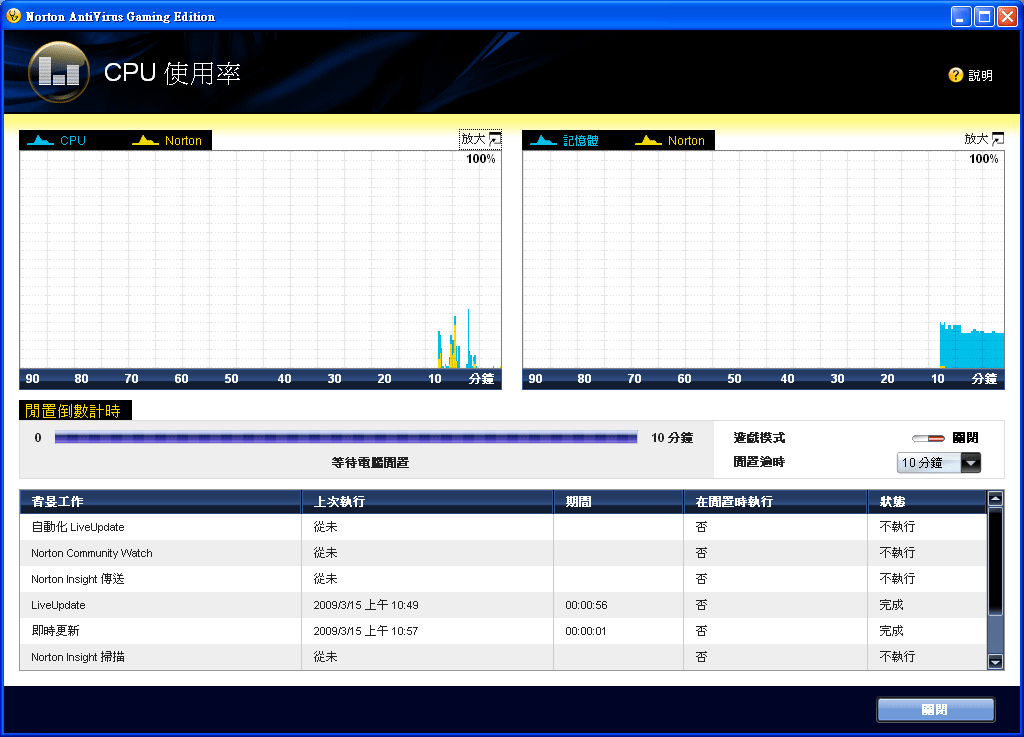Click the table scrollbar down arrow
The height and width of the screenshot is (737, 1024).
995,661
